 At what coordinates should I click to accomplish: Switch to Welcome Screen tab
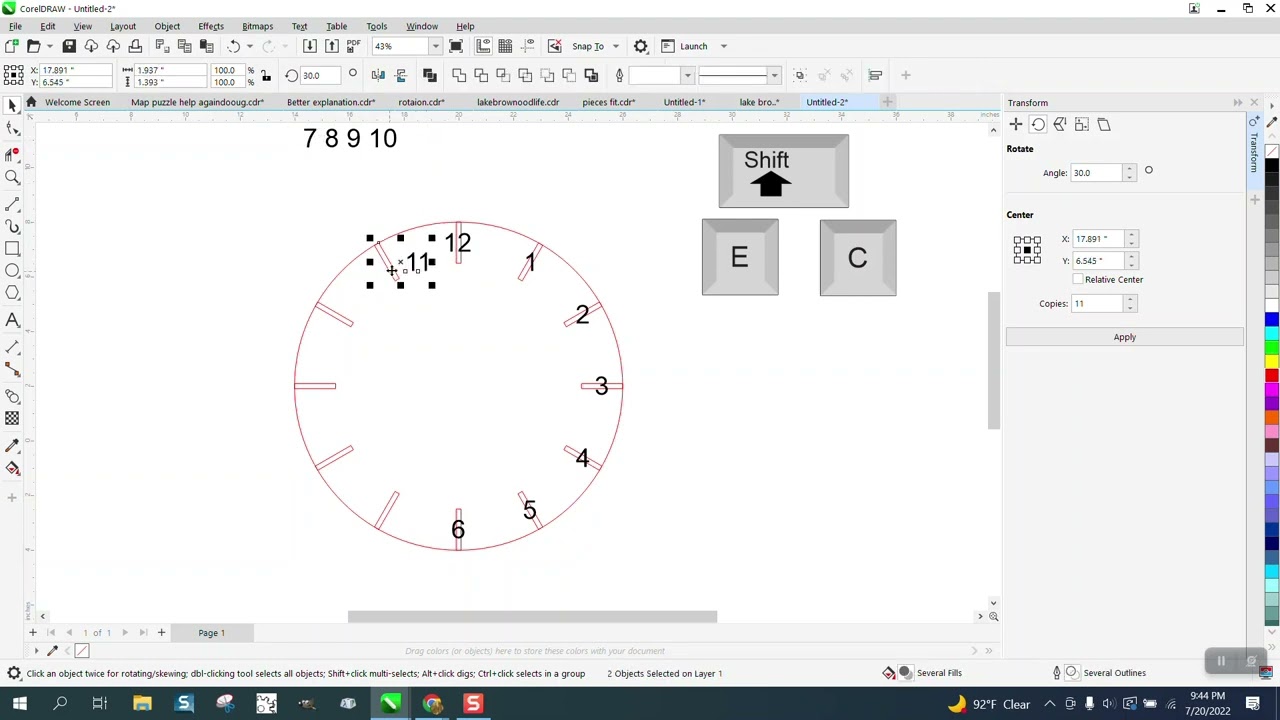pyautogui.click(x=77, y=102)
